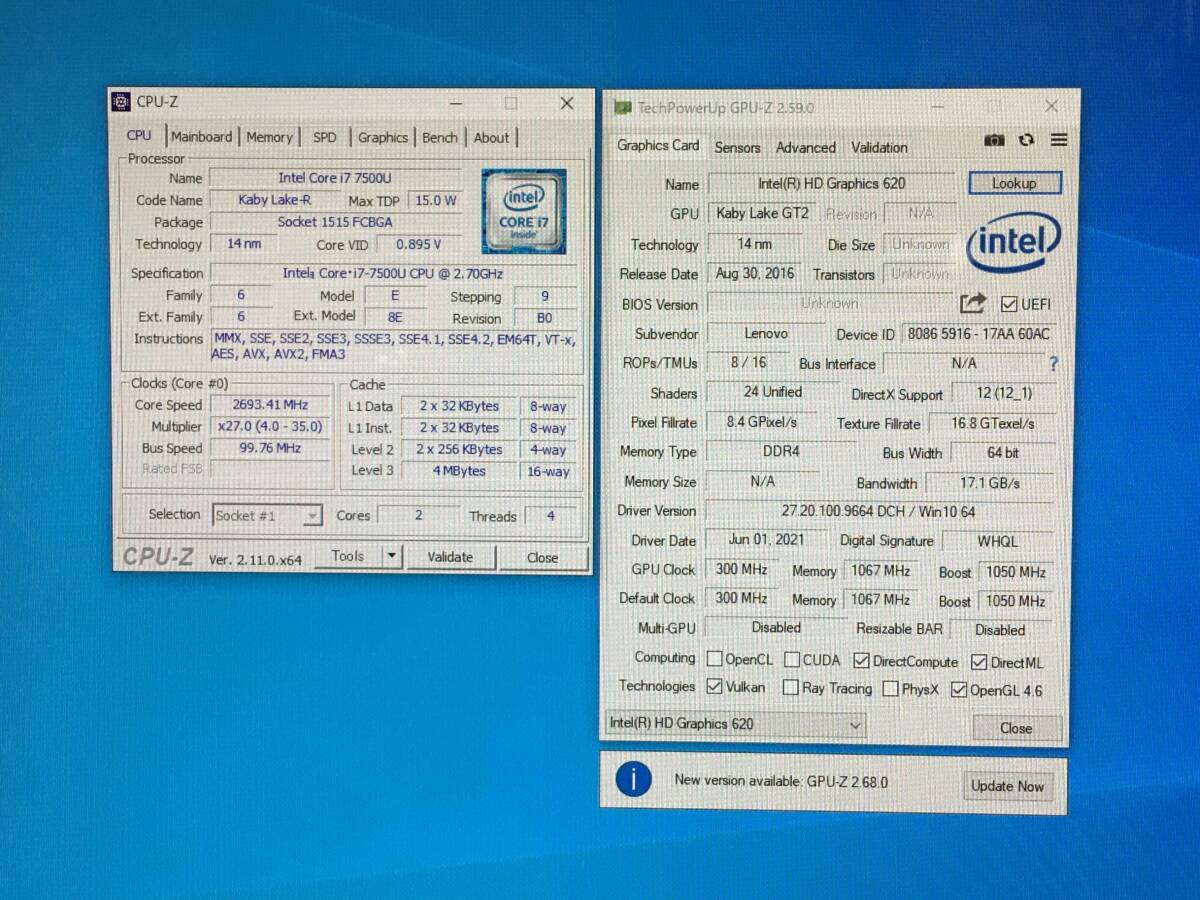Click the Specification field i7-7500U CPU @ 2.70GHz
The image size is (1200, 900).
(393, 273)
